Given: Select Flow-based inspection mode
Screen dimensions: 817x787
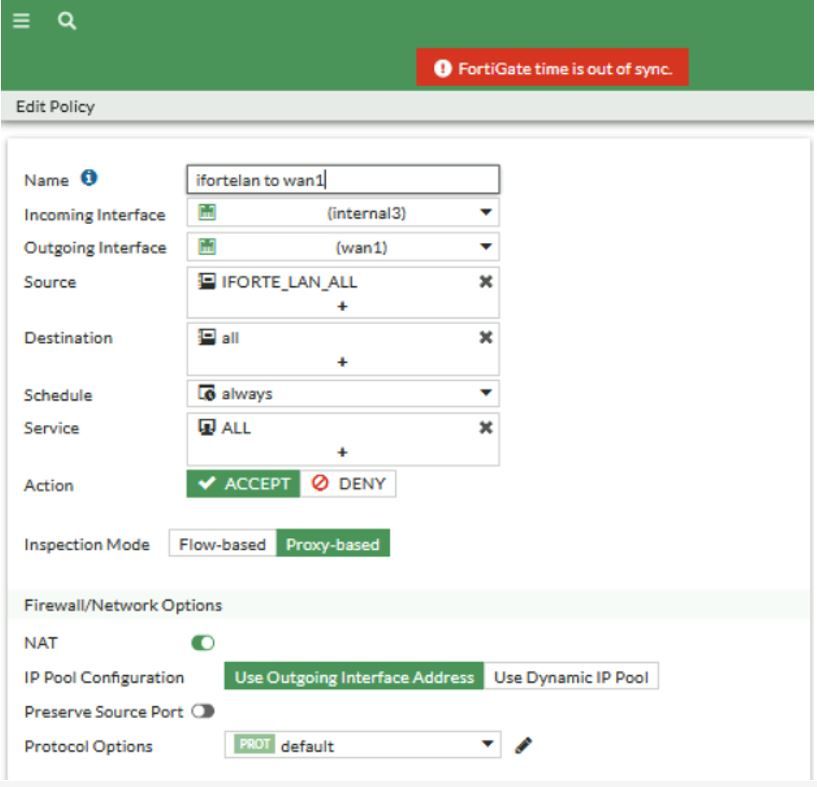Looking at the screenshot, I should coord(222,544).
